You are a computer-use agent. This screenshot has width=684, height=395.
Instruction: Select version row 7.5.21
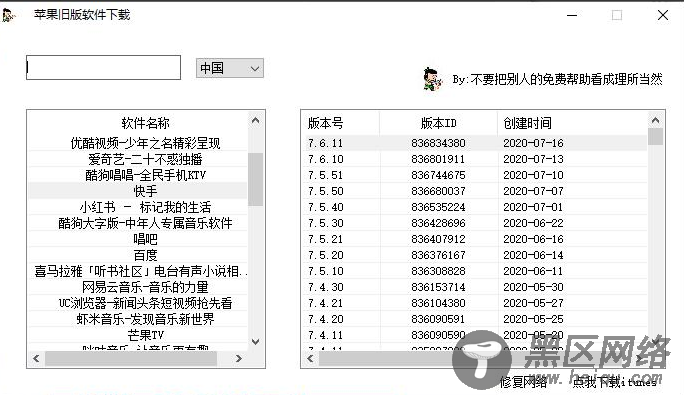[475, 239]
